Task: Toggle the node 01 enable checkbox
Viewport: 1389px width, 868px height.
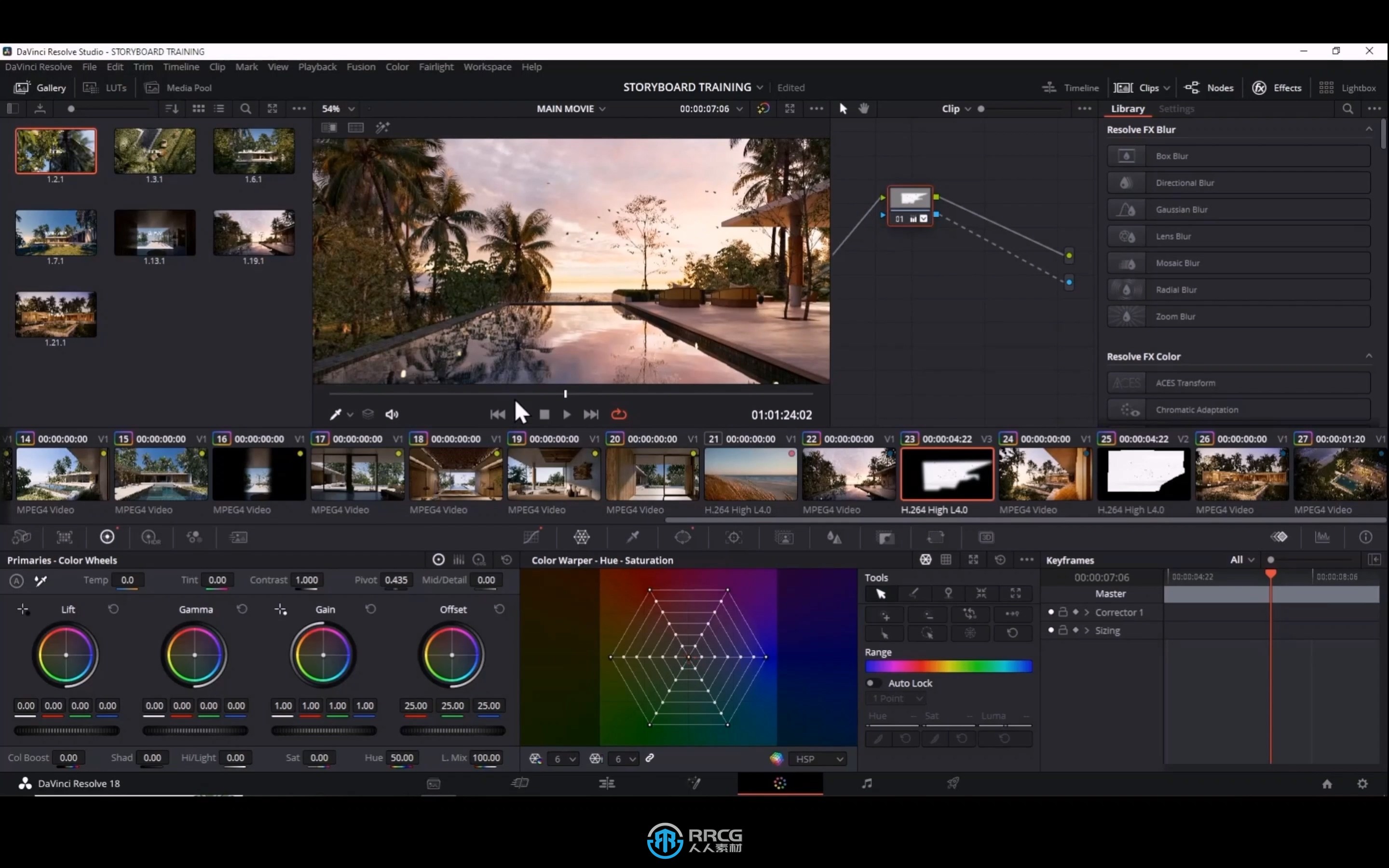Action: point(924,219)
